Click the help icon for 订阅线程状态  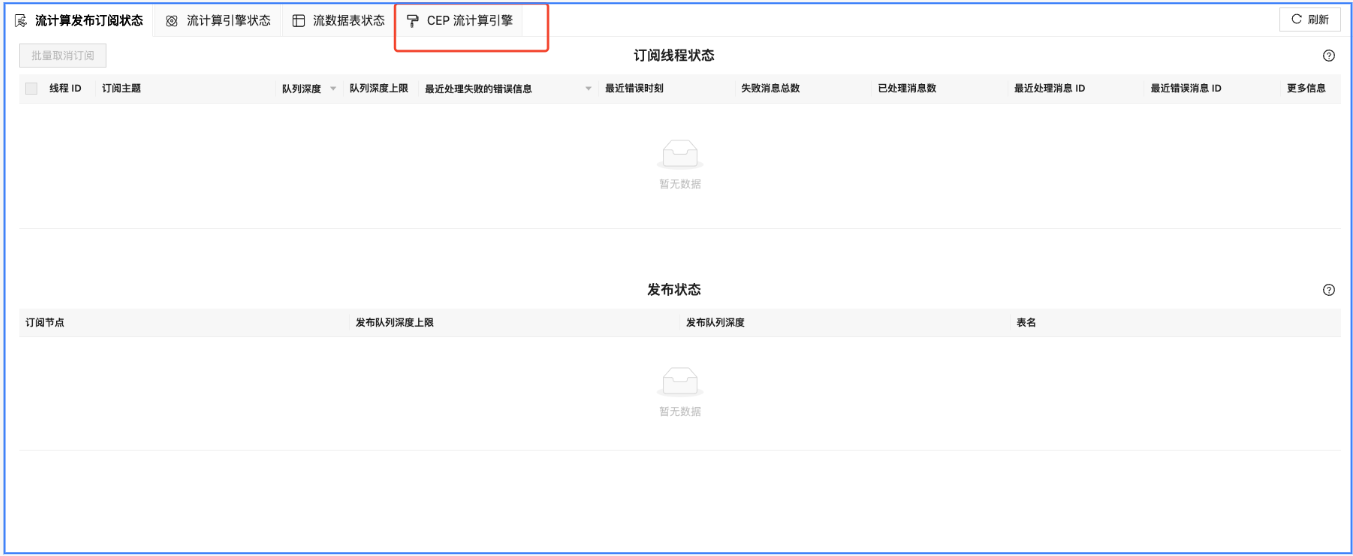tap(1329, 56)
